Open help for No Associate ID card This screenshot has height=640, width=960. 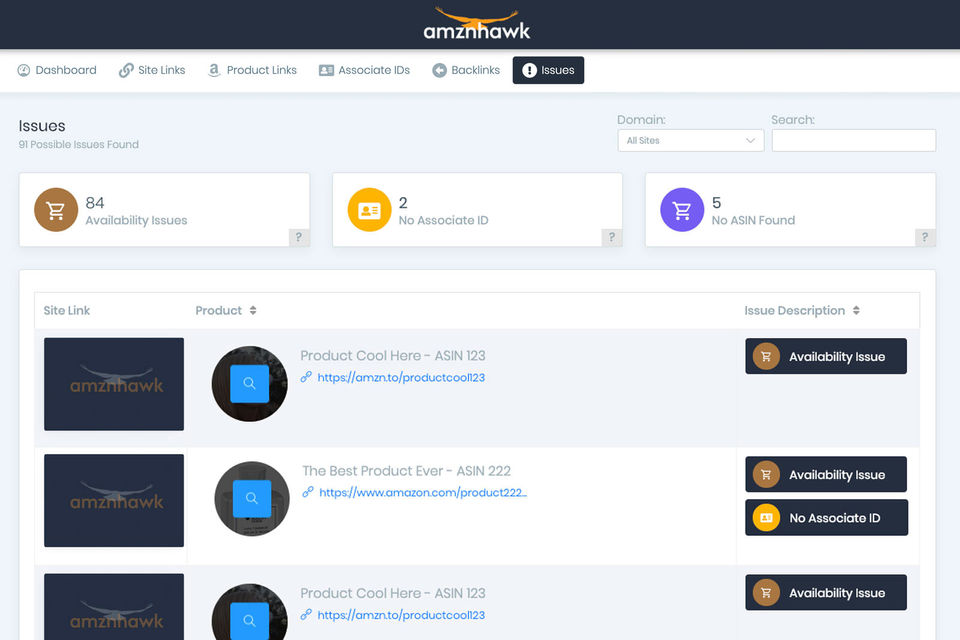612,237
